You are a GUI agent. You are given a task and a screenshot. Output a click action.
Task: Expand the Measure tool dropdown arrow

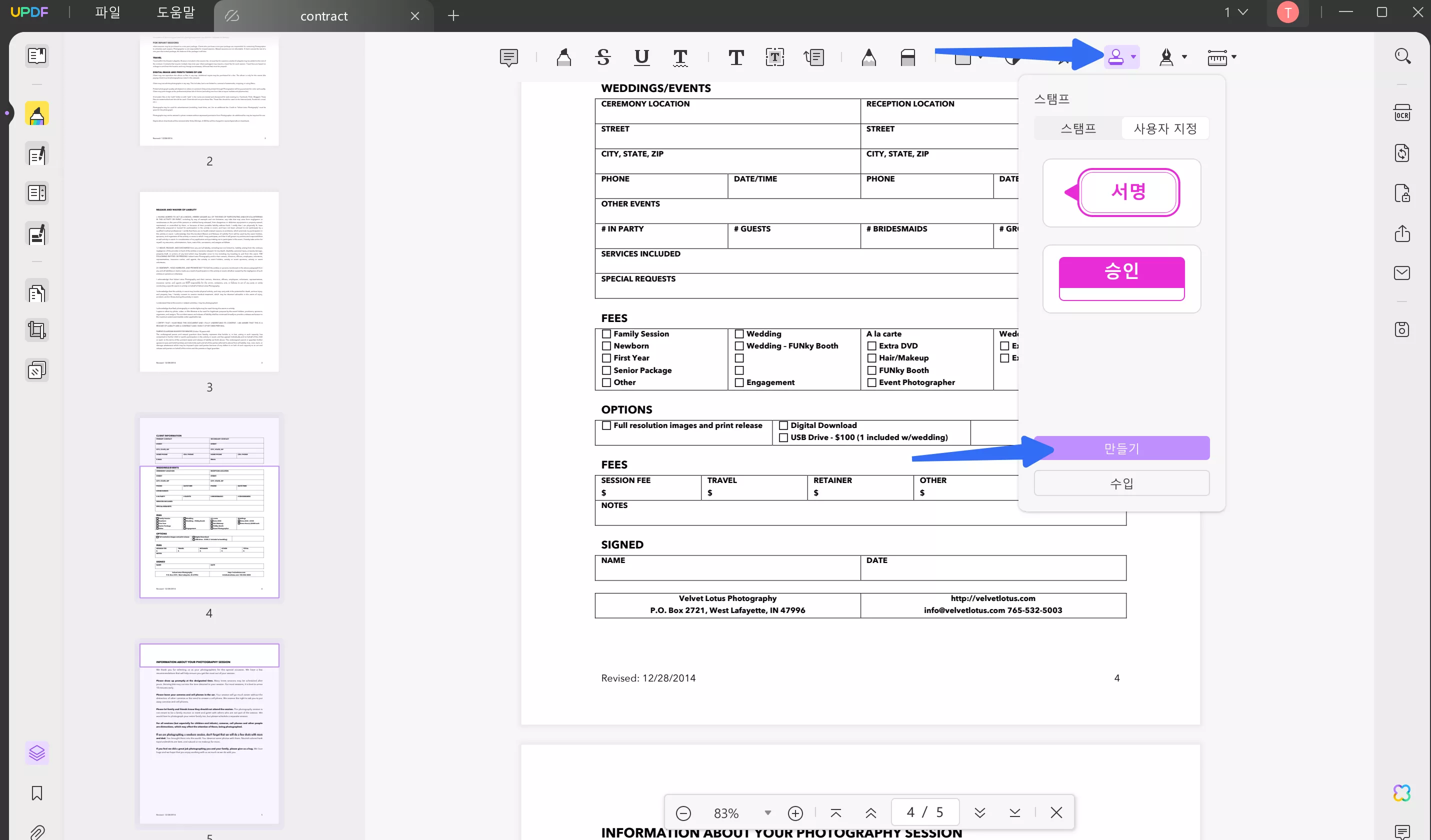pos(1234,57)
